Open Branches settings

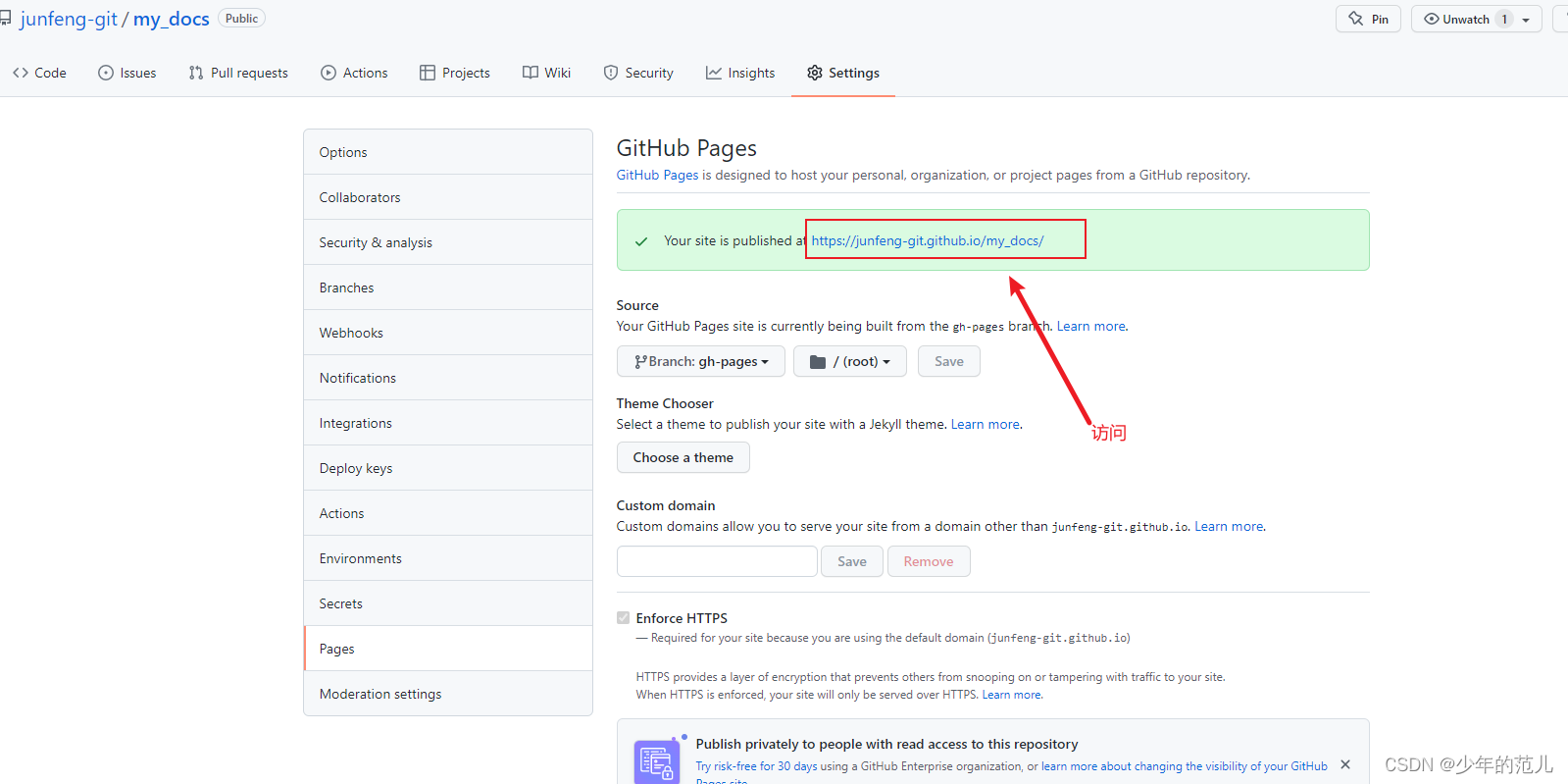(448, 287)
